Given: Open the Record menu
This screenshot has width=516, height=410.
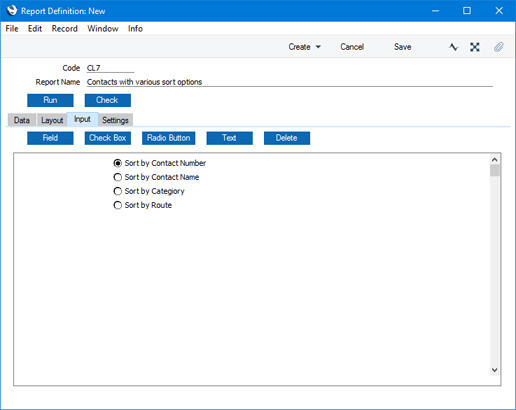Looking at the screenshot, I should 65,29.
